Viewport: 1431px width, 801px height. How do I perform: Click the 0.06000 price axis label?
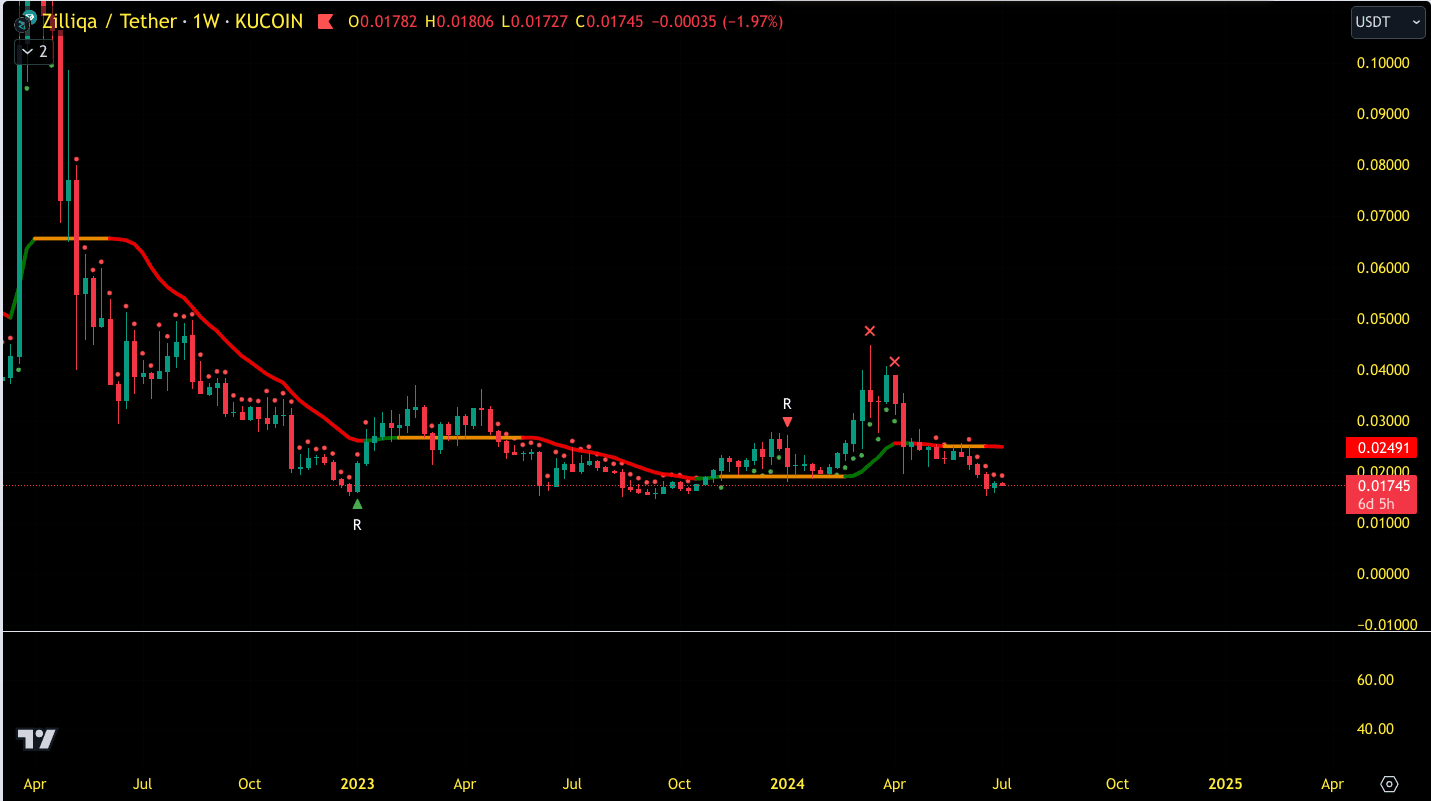click(x=1383, y=268)
